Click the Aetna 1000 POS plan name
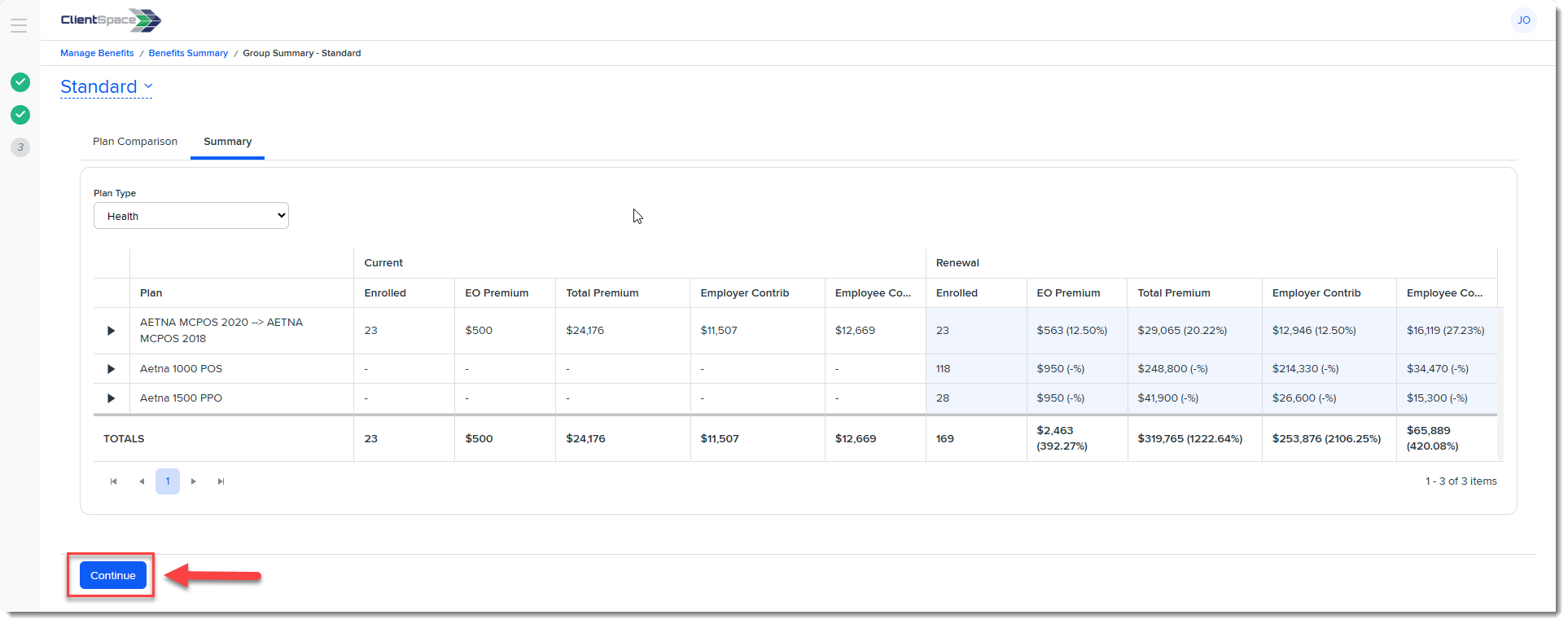 click(181, 369)
